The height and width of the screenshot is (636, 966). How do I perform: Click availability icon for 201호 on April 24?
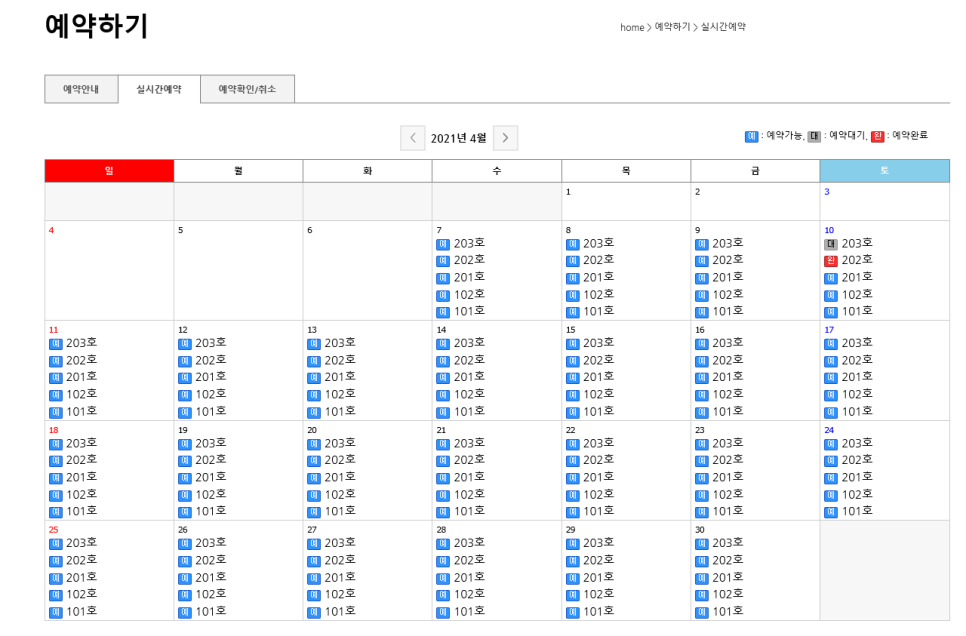point(831,478)
